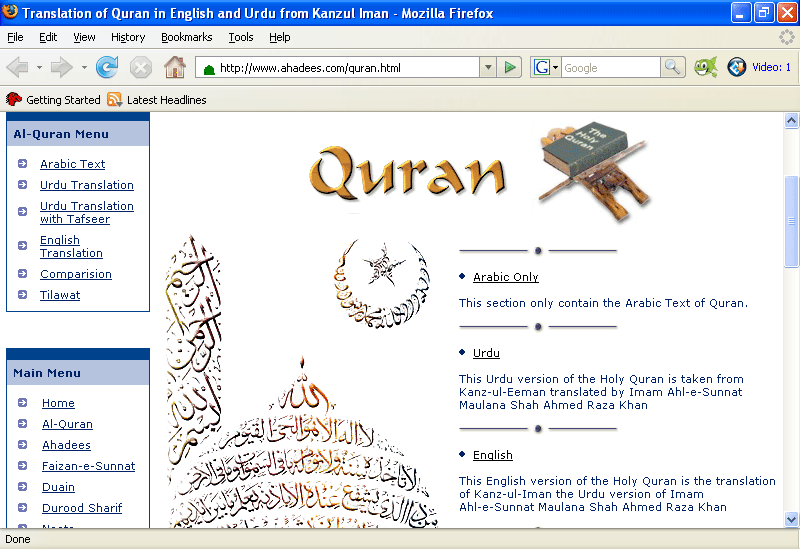Open the Urdu Translation with Tafseer link
Screen dimensions: 800x549
[87, 212]
